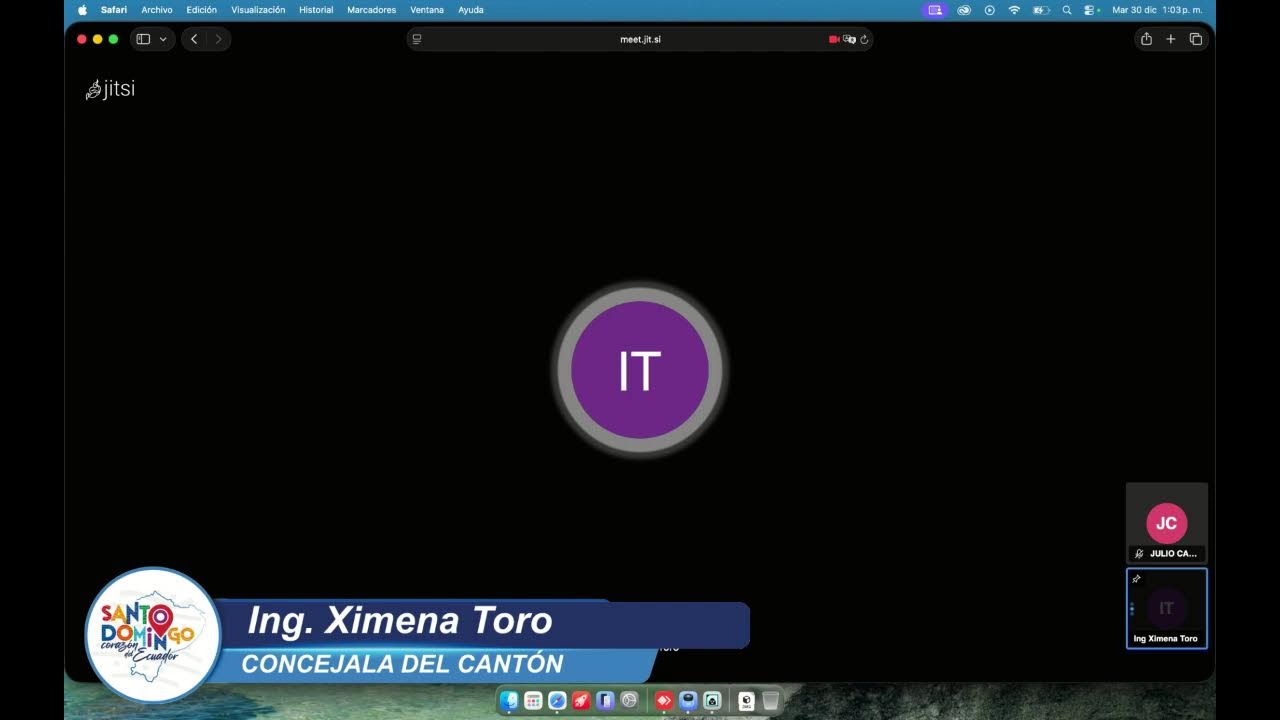Open the DMG file icon in the Dock

pyautogui.click(x=746, y=701)
